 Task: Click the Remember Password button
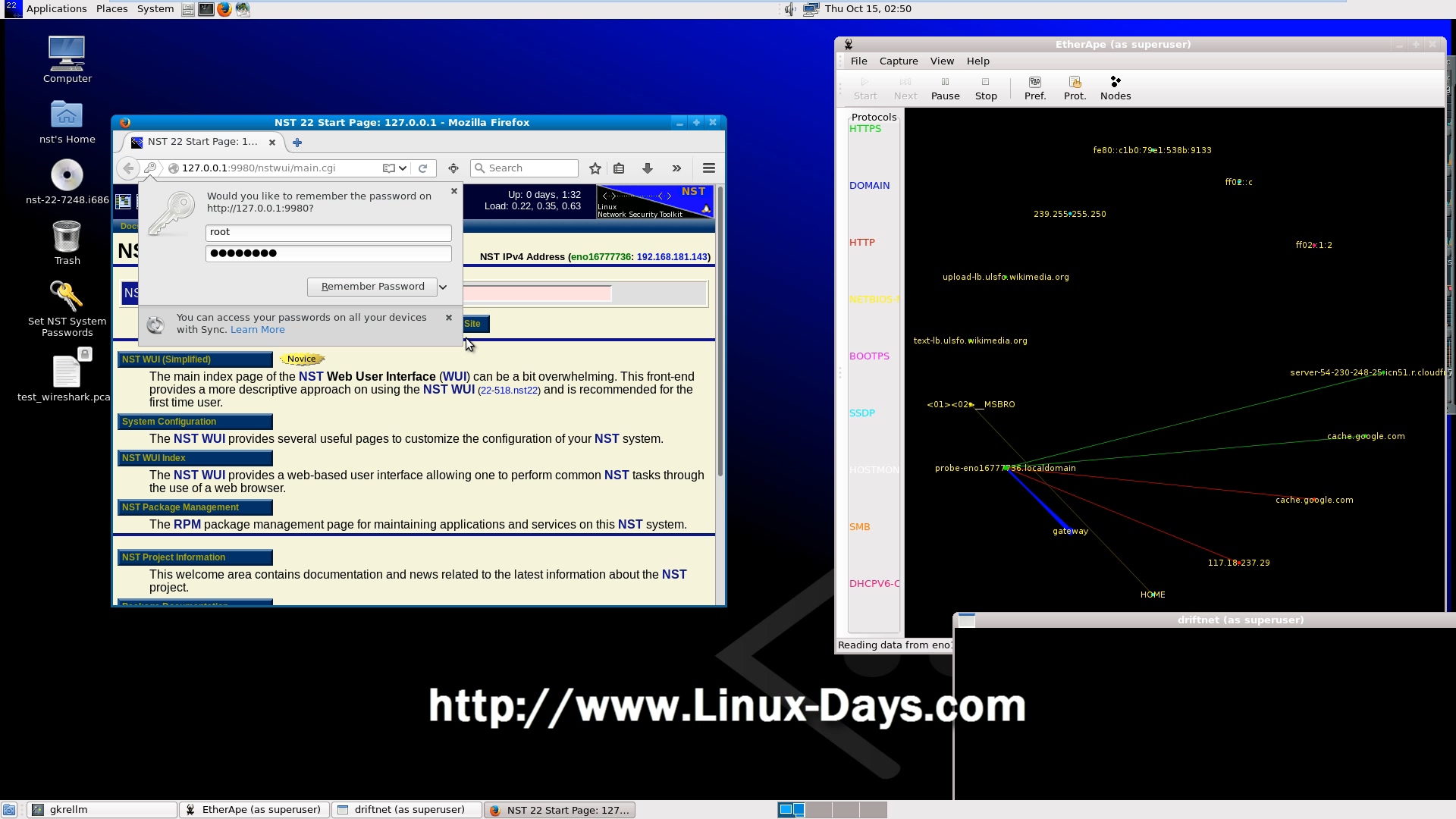click(x=372, y=287)
